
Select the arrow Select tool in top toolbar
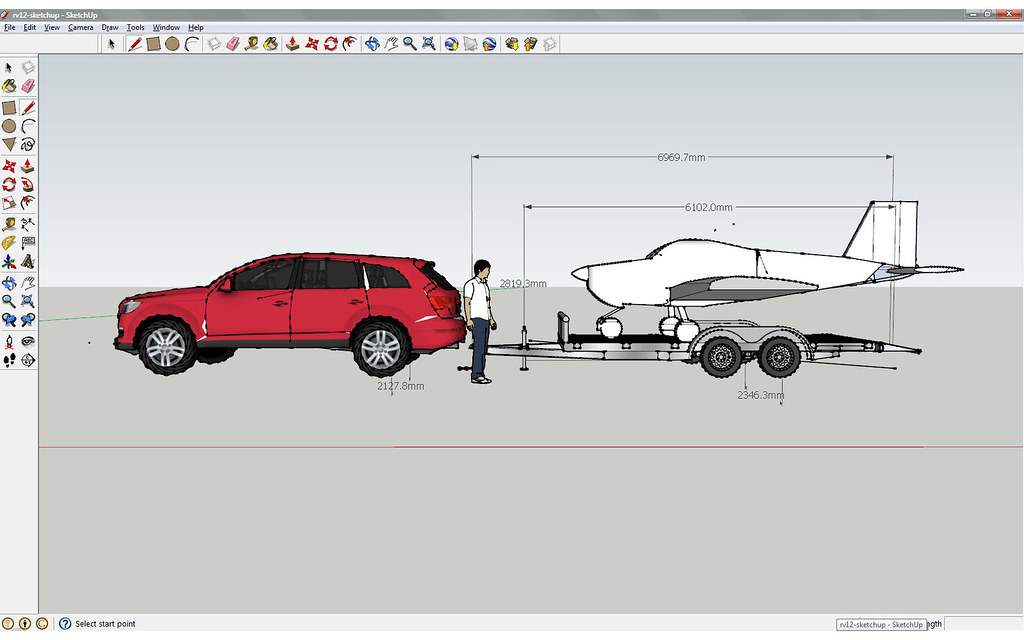click(x=111, y=44)
